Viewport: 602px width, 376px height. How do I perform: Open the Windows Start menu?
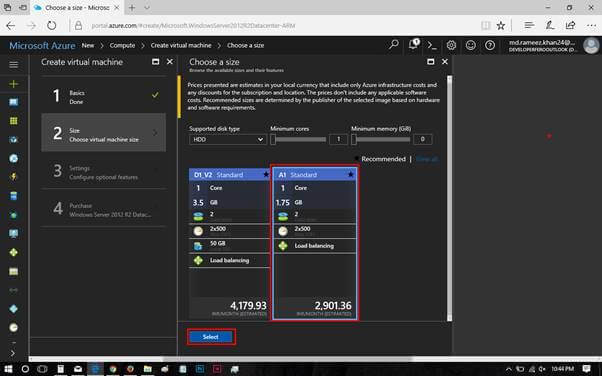click(8, 369)
